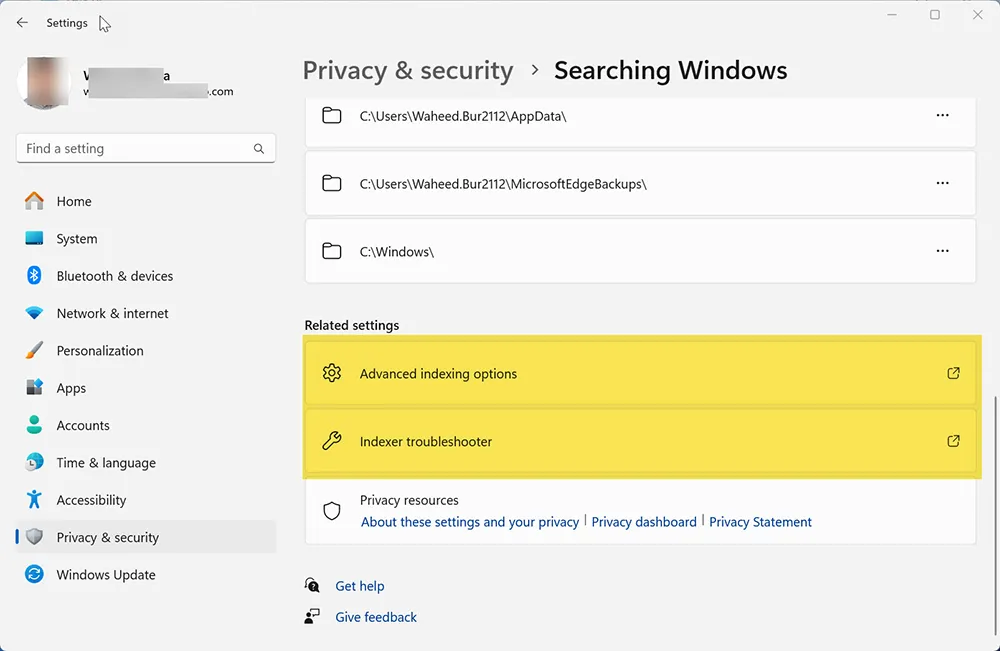This screenshot has height=651, width=1000.
Task: Open the Privacy dashboard link
Action: [644, 521]
